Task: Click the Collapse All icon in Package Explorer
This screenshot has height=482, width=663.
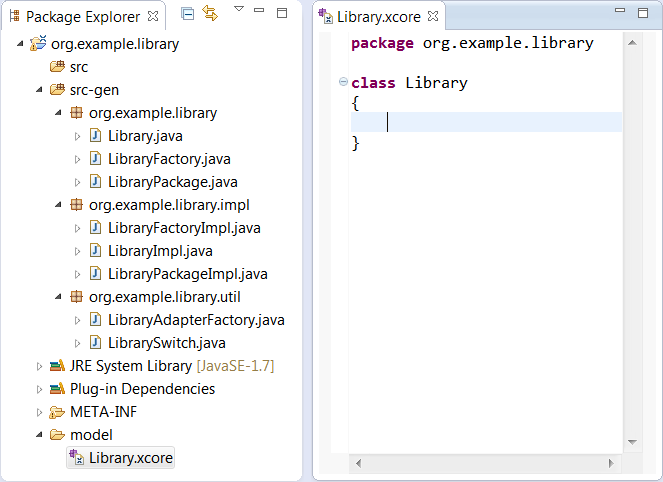Action: point(187,14)
